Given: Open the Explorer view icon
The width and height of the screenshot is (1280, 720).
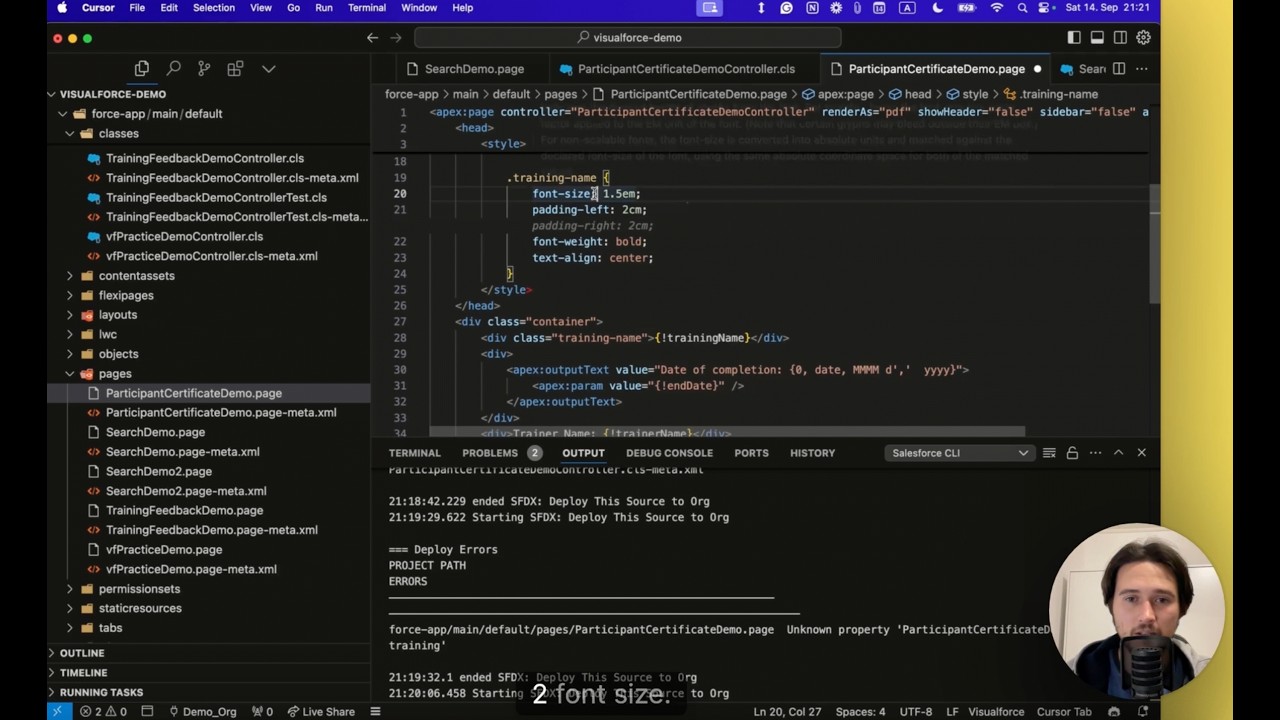Looking at the screenshot, I should pos(142,69).
